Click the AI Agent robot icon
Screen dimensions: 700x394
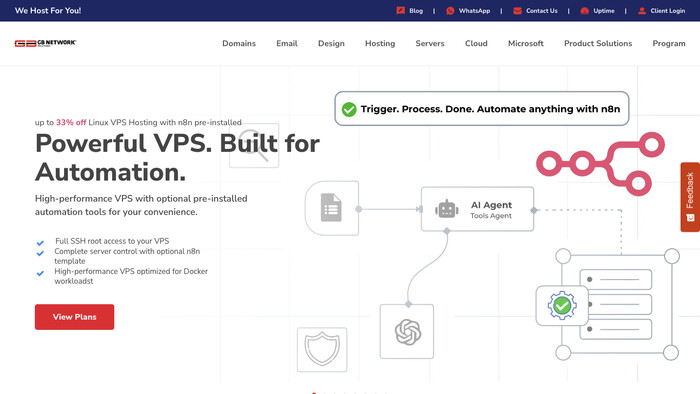pos(447,209)
